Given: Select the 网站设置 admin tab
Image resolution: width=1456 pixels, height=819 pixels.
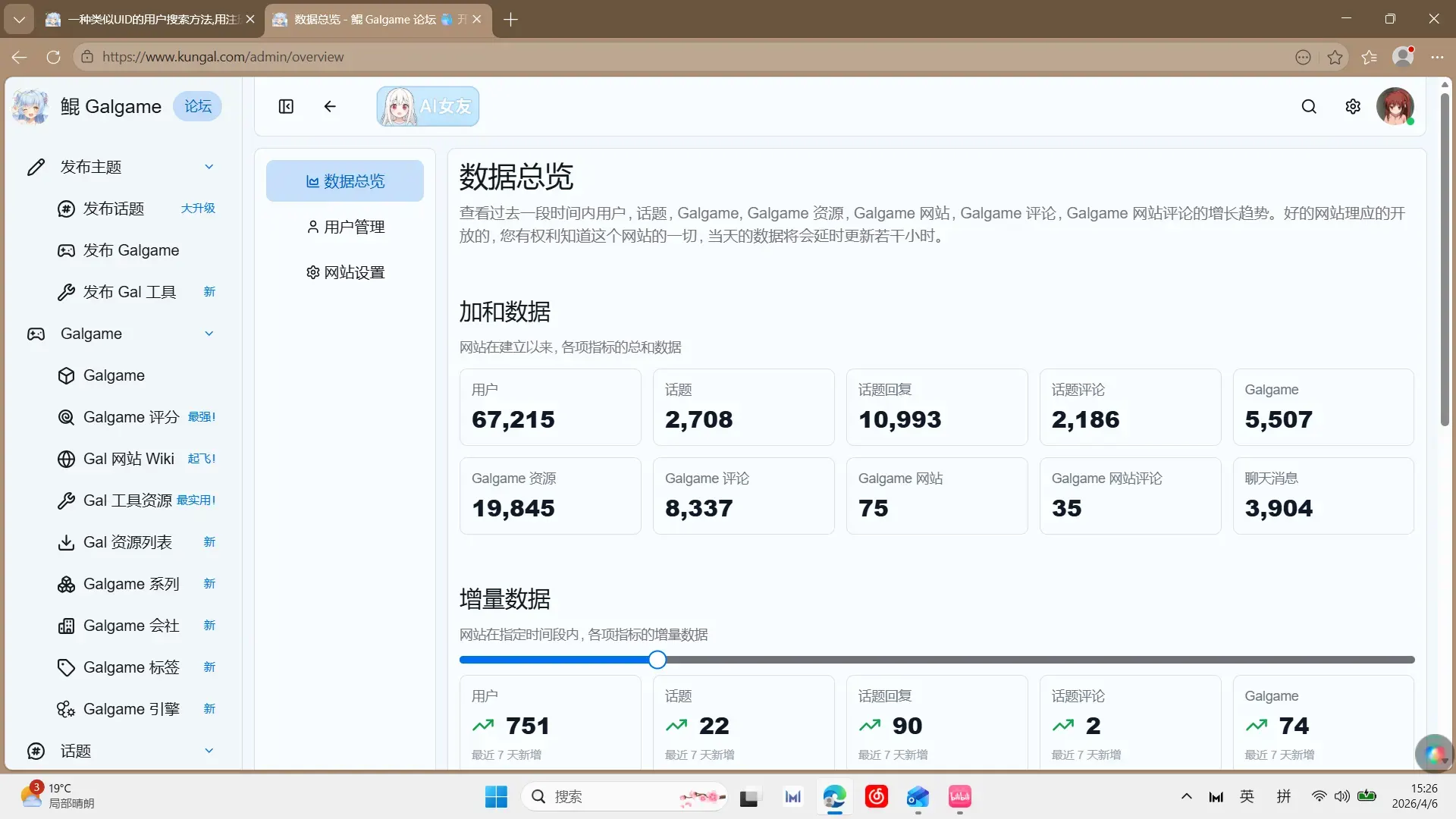Looking at the screenshot, I should [x=345, y=272].
